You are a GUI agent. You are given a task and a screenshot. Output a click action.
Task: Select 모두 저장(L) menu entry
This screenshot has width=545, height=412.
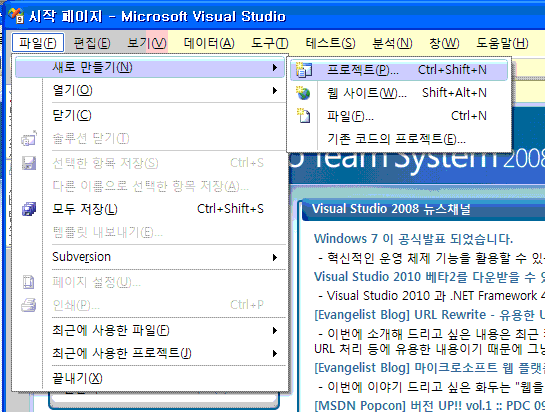coord(150,209)
